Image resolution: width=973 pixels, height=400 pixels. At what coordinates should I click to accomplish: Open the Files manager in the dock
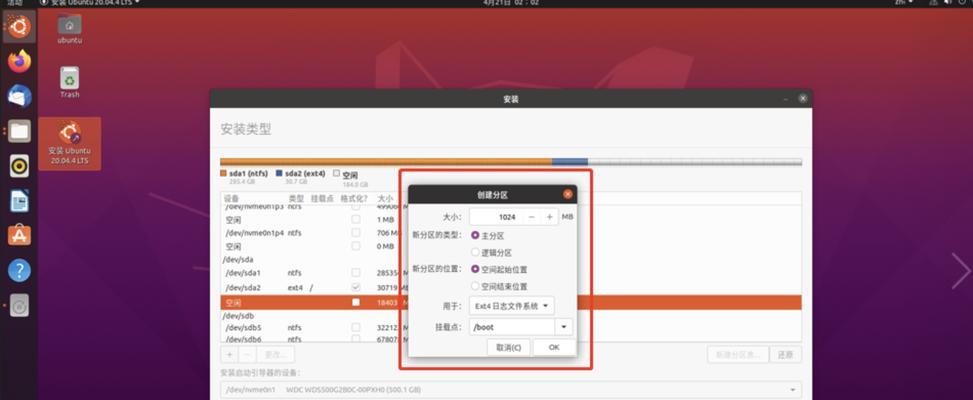pos(19,131)
